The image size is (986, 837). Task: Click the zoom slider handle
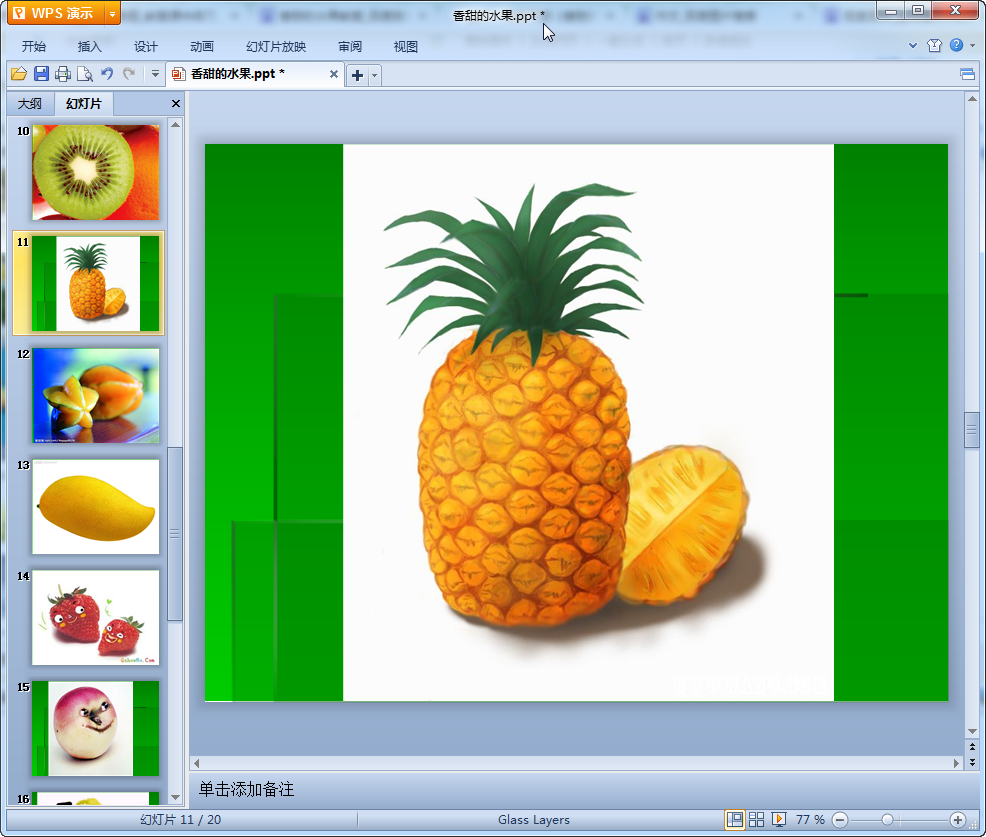pos(887,819)
